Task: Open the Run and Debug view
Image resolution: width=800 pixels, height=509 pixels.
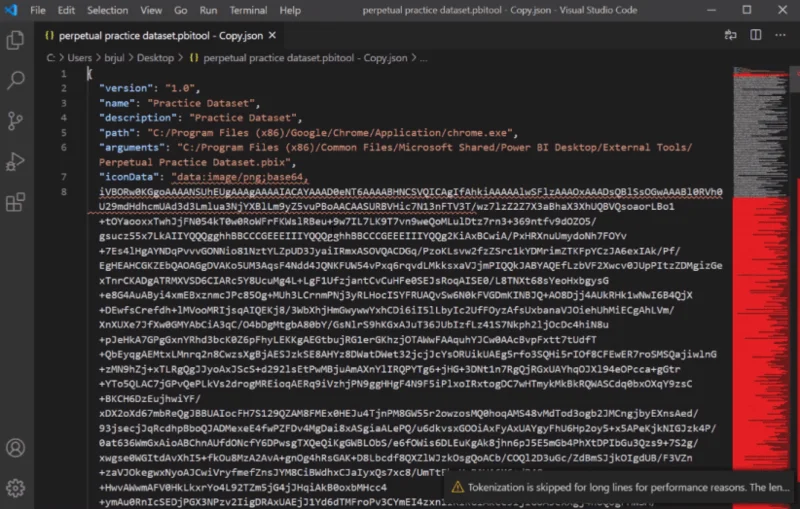Action: (x=15, y=162)
